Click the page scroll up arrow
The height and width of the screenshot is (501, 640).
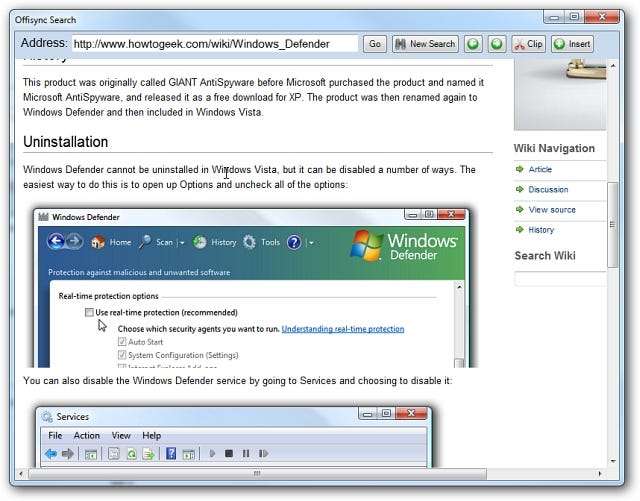[612, 66]
